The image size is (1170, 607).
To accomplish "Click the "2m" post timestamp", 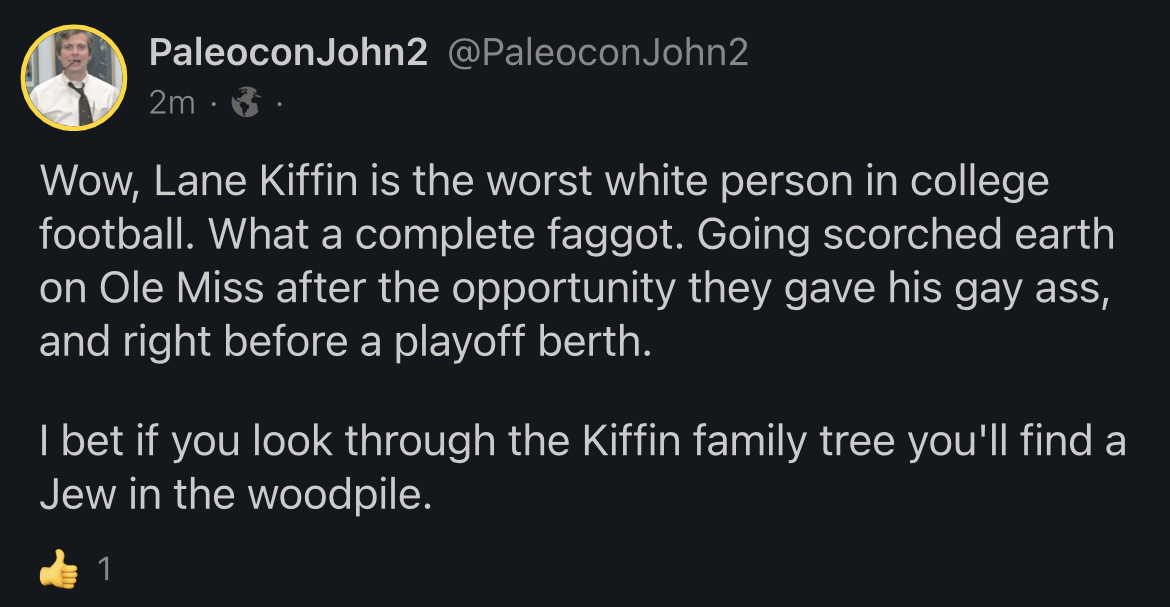I will (172, 102).
